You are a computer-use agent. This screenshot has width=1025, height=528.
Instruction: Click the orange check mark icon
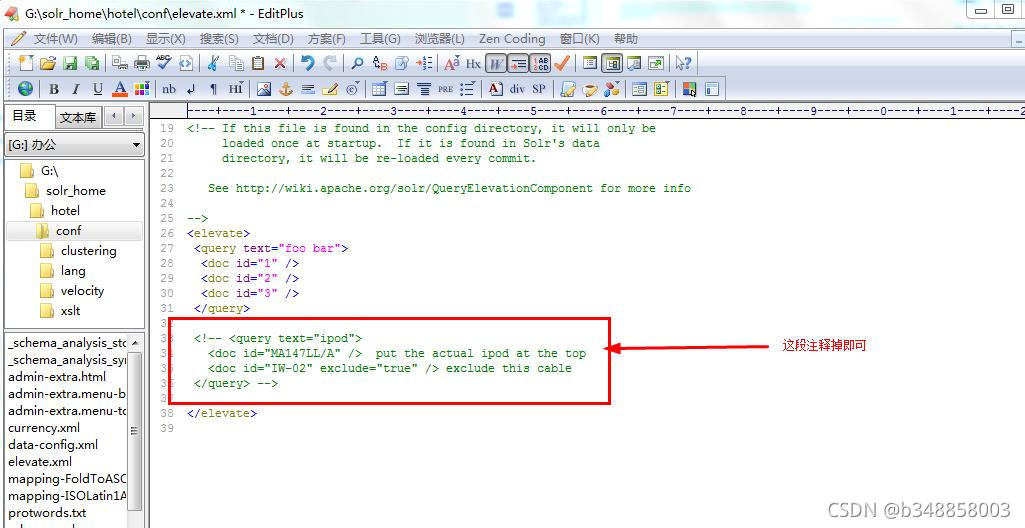[562, 63]
